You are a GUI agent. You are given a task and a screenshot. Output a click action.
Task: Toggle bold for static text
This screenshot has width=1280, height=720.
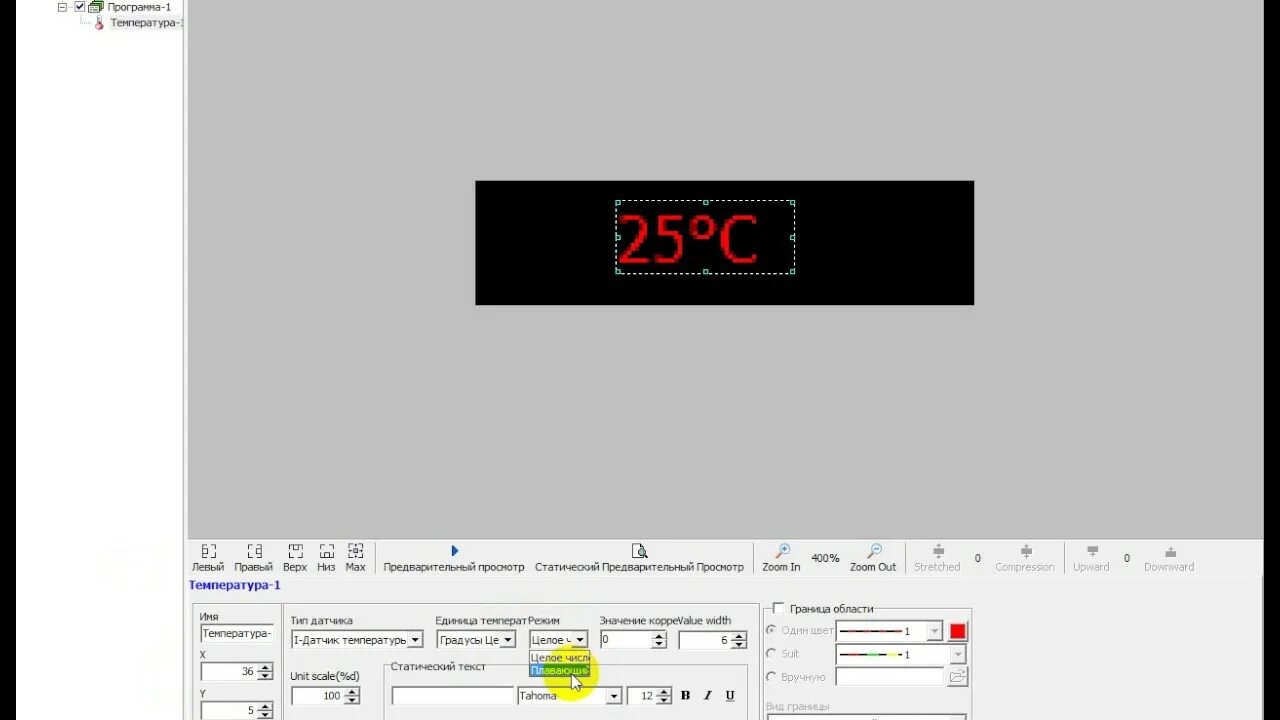tap(686, 696)
